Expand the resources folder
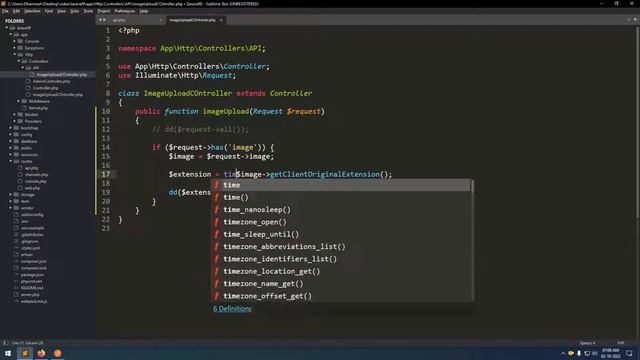Viewport: 640px width, 360px height. tap(11, 155)
